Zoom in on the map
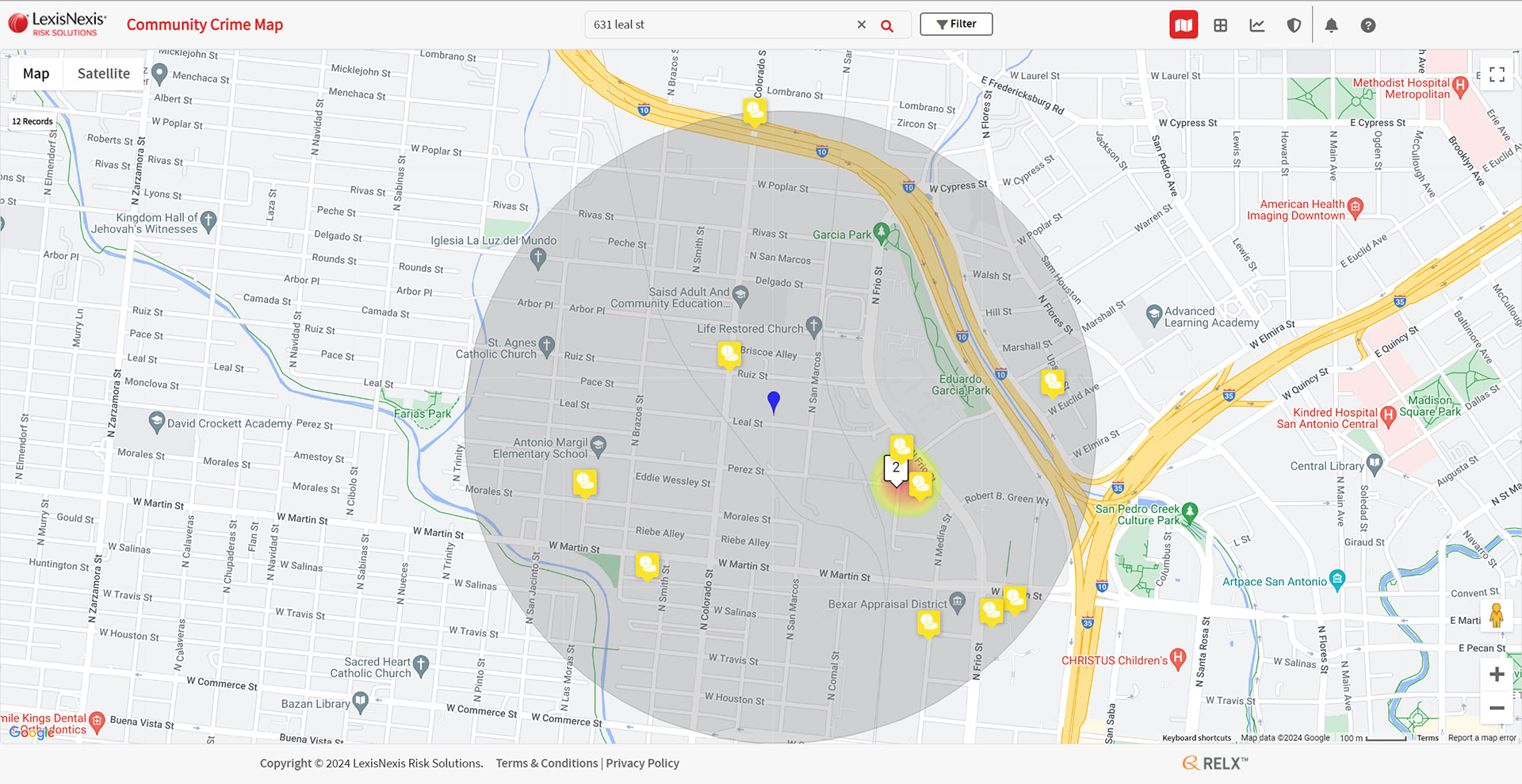Screen dimensions: 1522x784 coord(1497,674)
